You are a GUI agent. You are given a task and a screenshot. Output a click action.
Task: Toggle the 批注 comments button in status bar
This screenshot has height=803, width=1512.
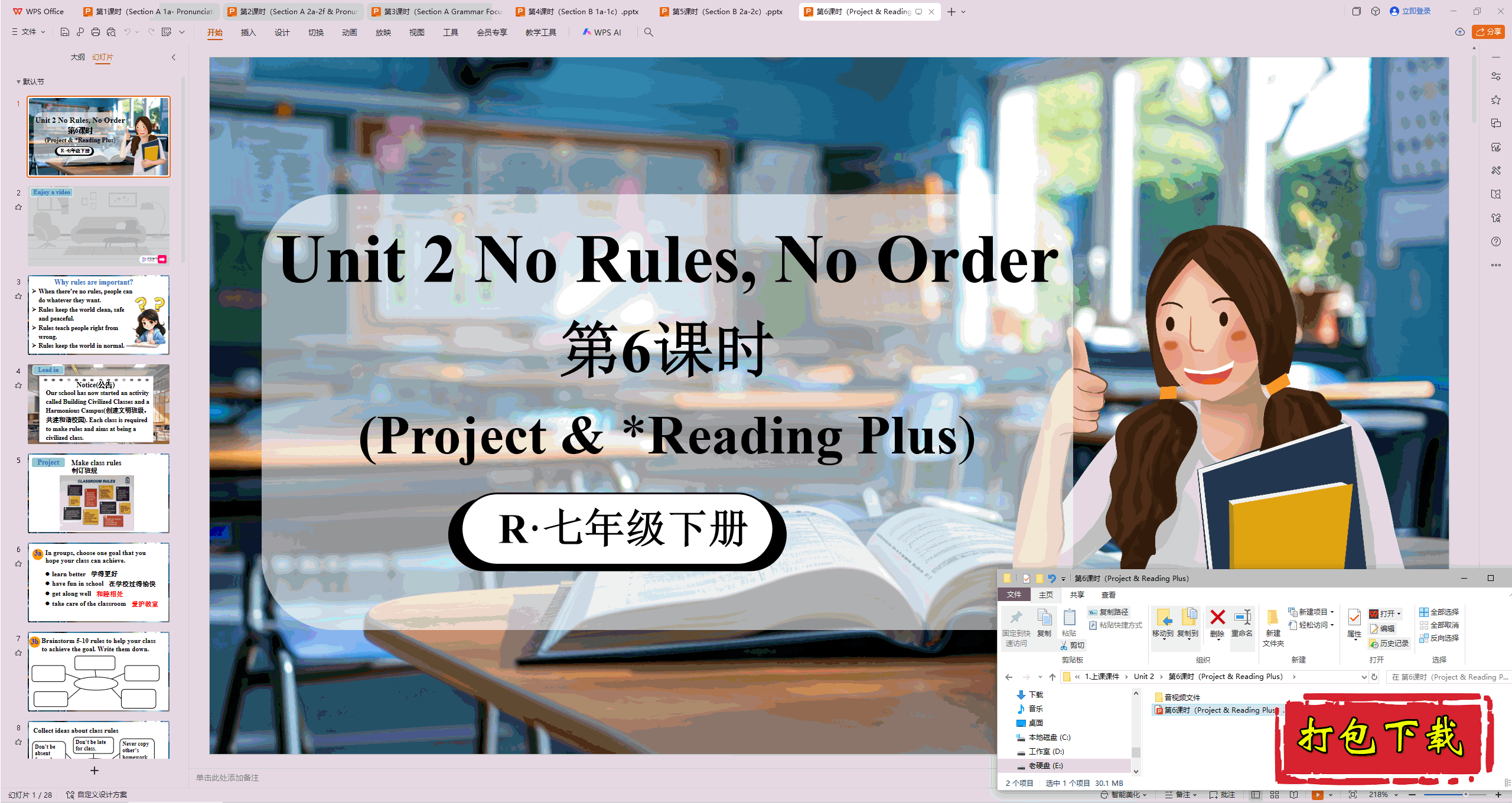pos(1222,795)
